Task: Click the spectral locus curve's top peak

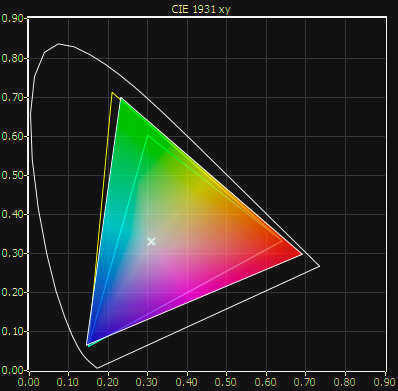Action: point(59,44)
